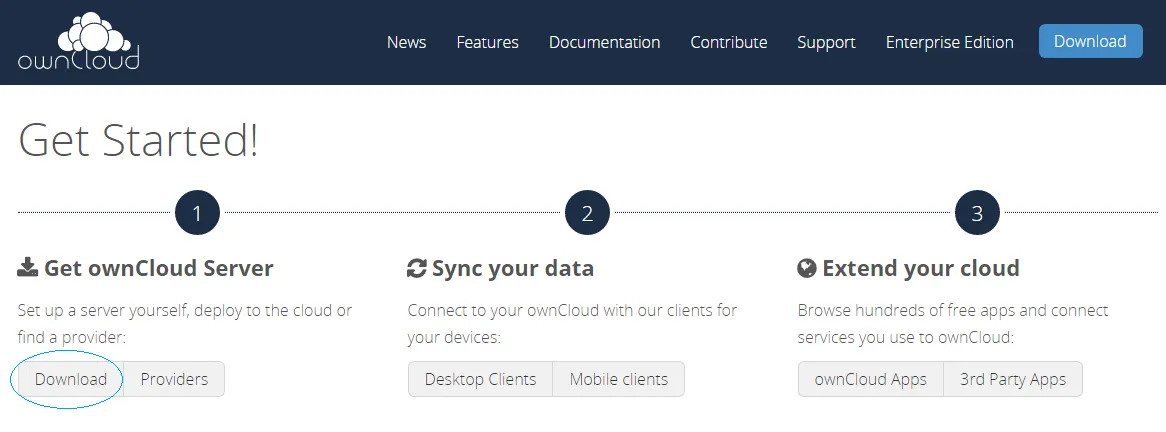Click the sync arrows icon beside Sync your data

click(416, 268)
